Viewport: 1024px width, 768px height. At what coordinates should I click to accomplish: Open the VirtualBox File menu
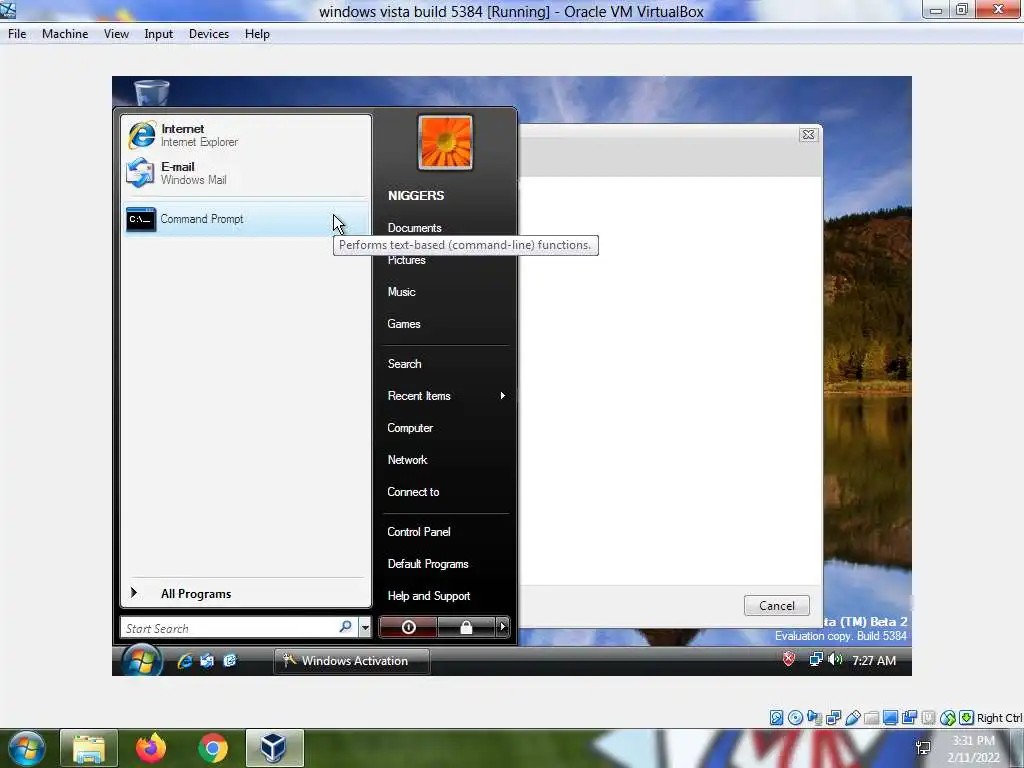tap(17, 34)
